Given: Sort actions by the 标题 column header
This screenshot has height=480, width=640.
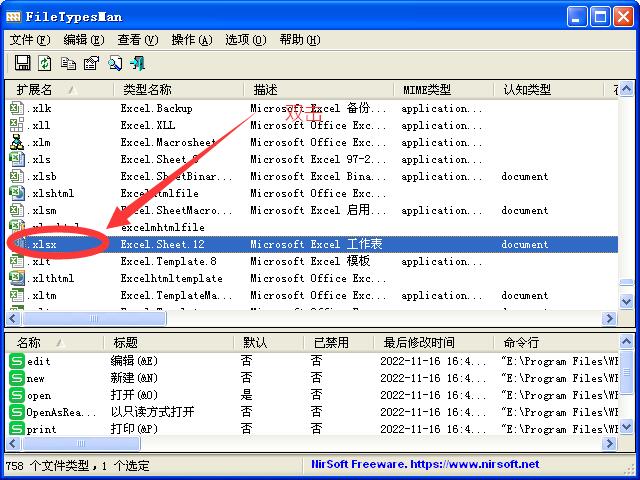Looking at the screenshot, I should pyautogui.click(x=169, y=342).
